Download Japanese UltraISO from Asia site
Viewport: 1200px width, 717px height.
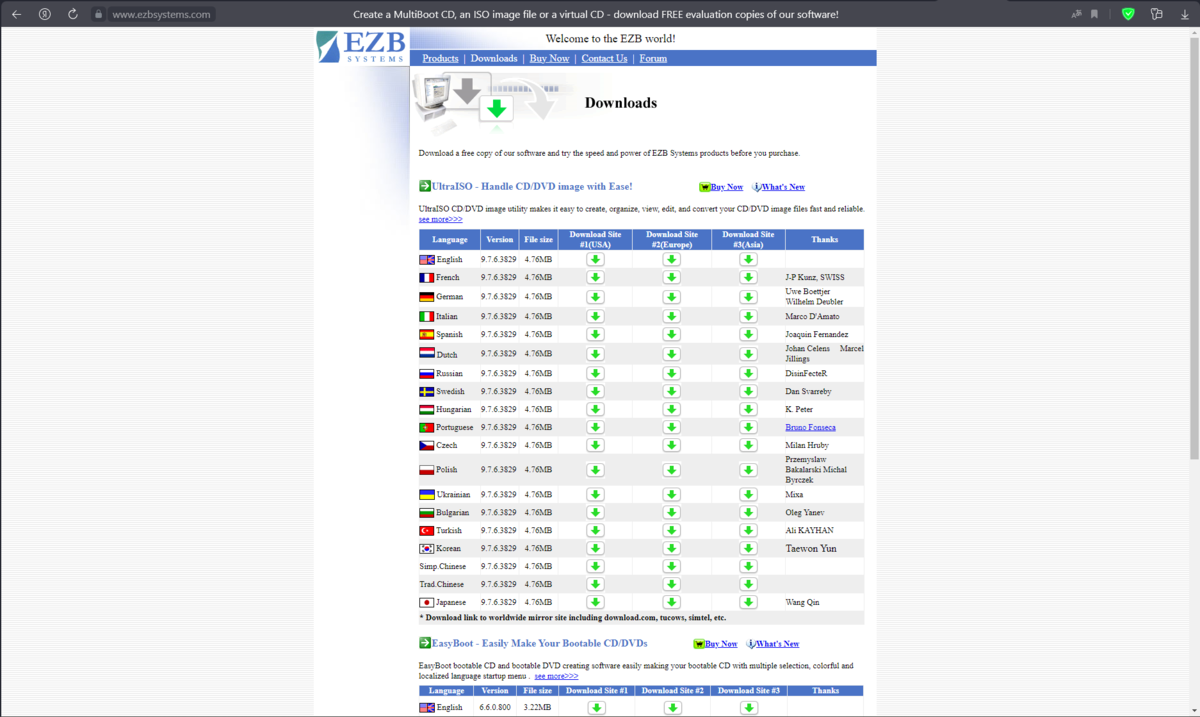(748, 602)
